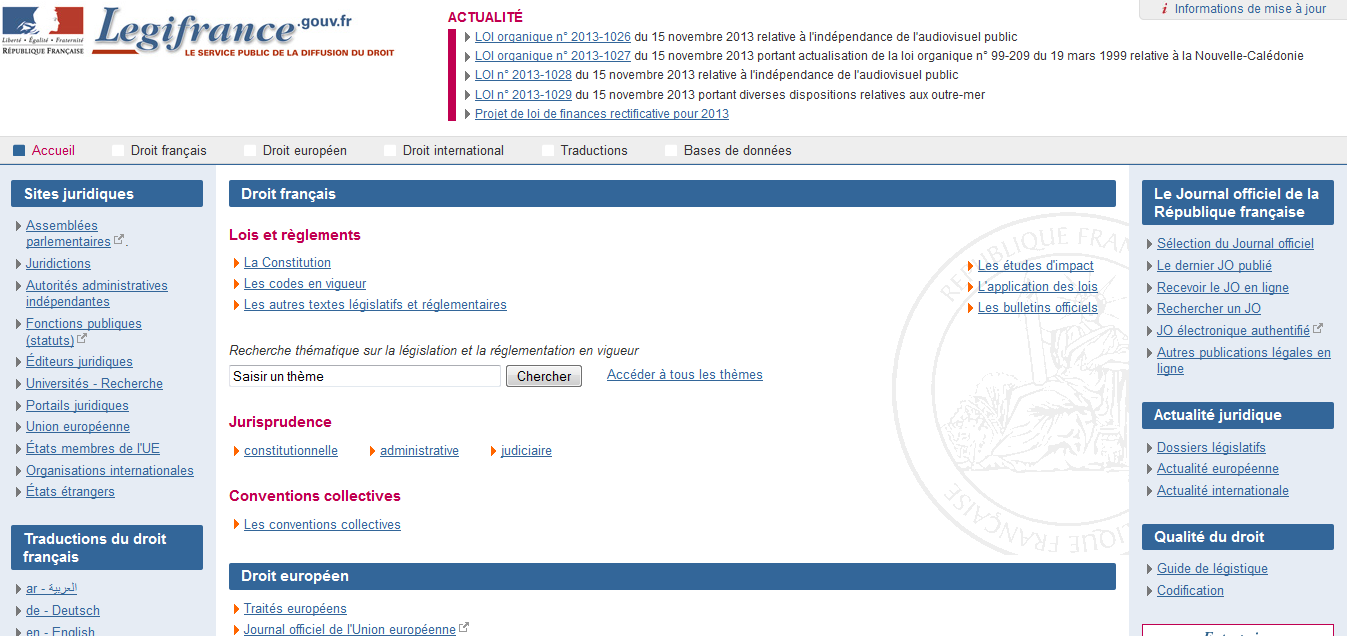Open Le dernier JO publié
Image resolution: width=1347 pixels, height=636 pixels.
1214,266
